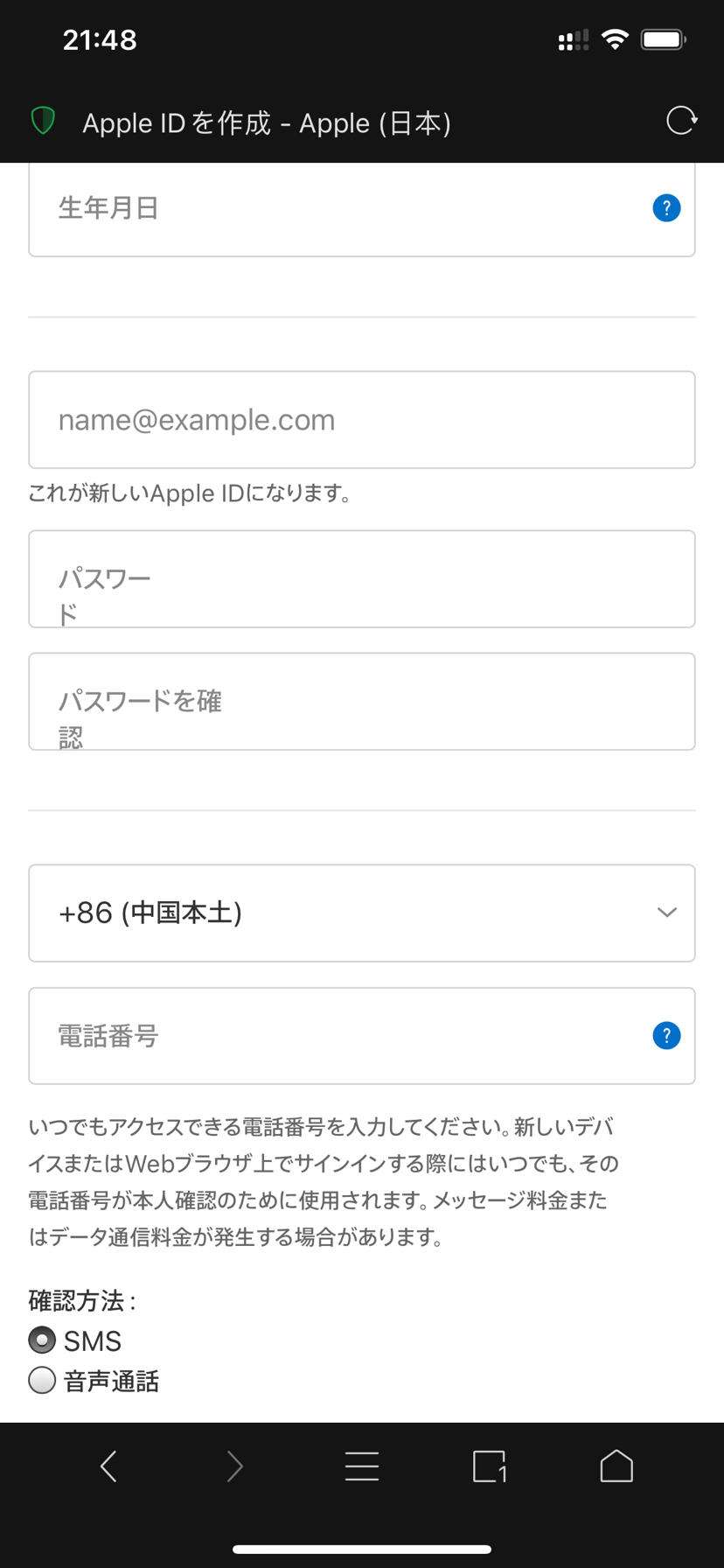This screenshot has height=1568, width=724.
Task: Tap the page title address bar
Action: tap(267, 122)
